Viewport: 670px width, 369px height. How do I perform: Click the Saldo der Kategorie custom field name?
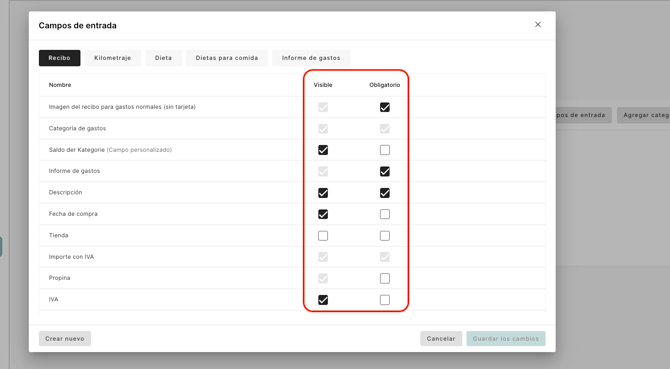[110, 150]
